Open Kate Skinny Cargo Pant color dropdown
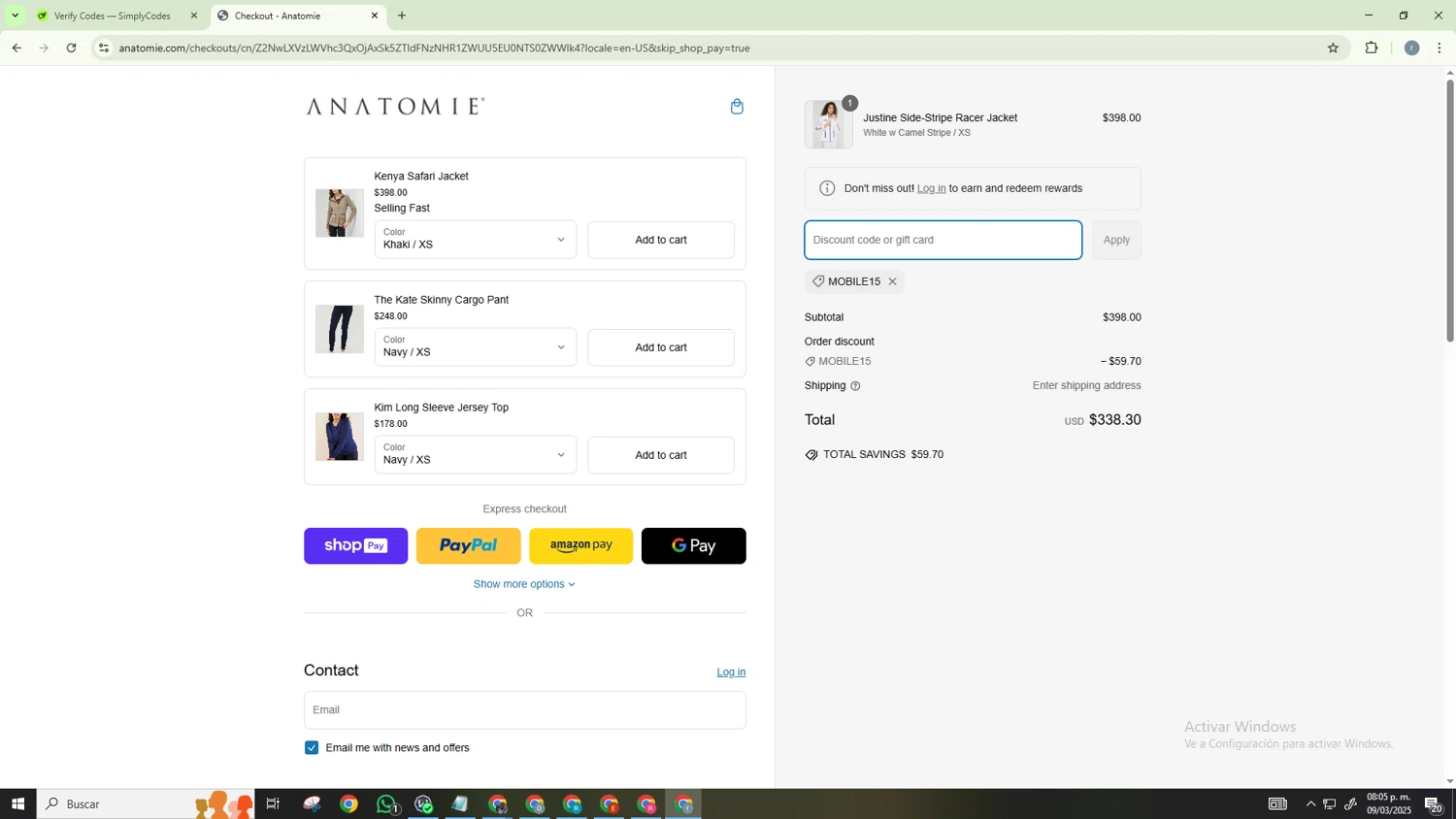Image resolution: width=1456 pixels, height=819 pixels. click(476, 347)
